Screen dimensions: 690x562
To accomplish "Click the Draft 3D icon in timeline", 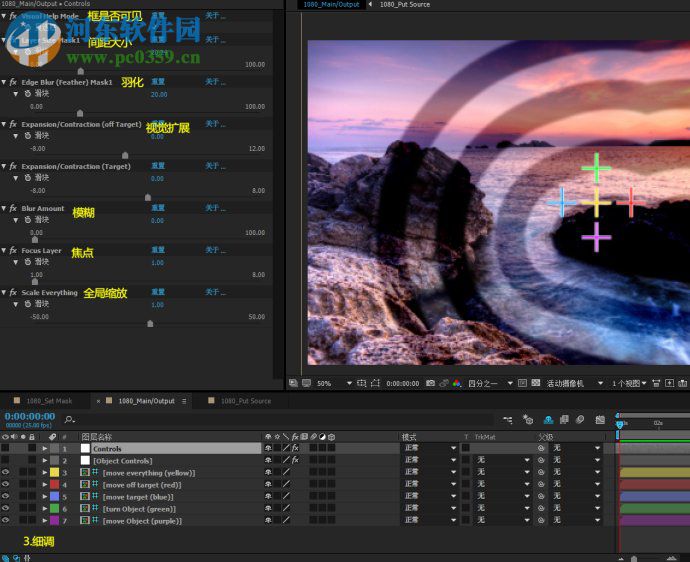I will pyautogui.click(x=528, y=420).
